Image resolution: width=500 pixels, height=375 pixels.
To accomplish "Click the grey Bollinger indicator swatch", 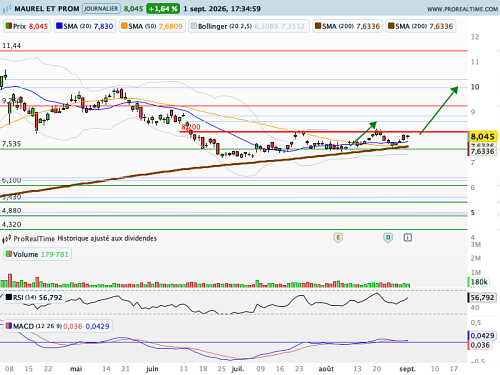I will click(193, 26).
